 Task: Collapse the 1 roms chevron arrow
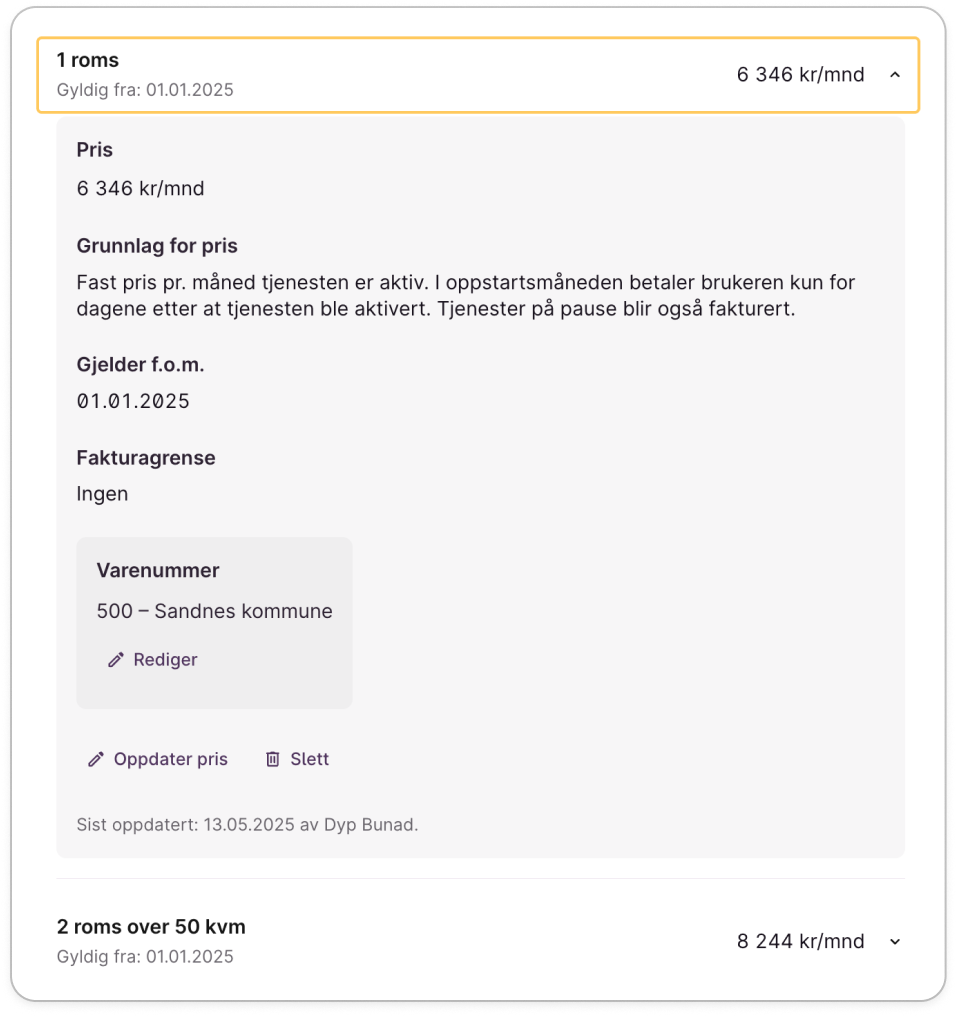tap(895, 74)
